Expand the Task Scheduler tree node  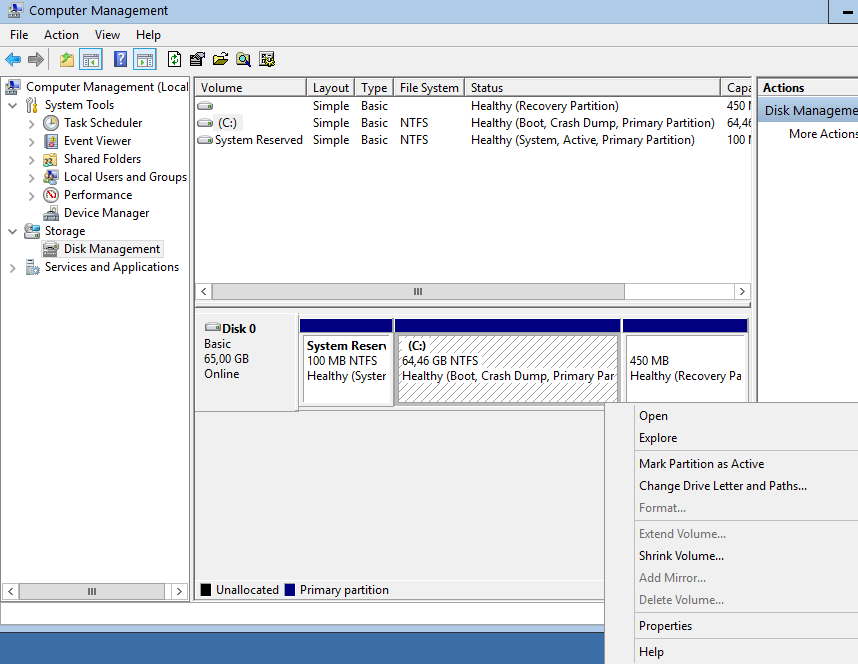tap(32, 123)
